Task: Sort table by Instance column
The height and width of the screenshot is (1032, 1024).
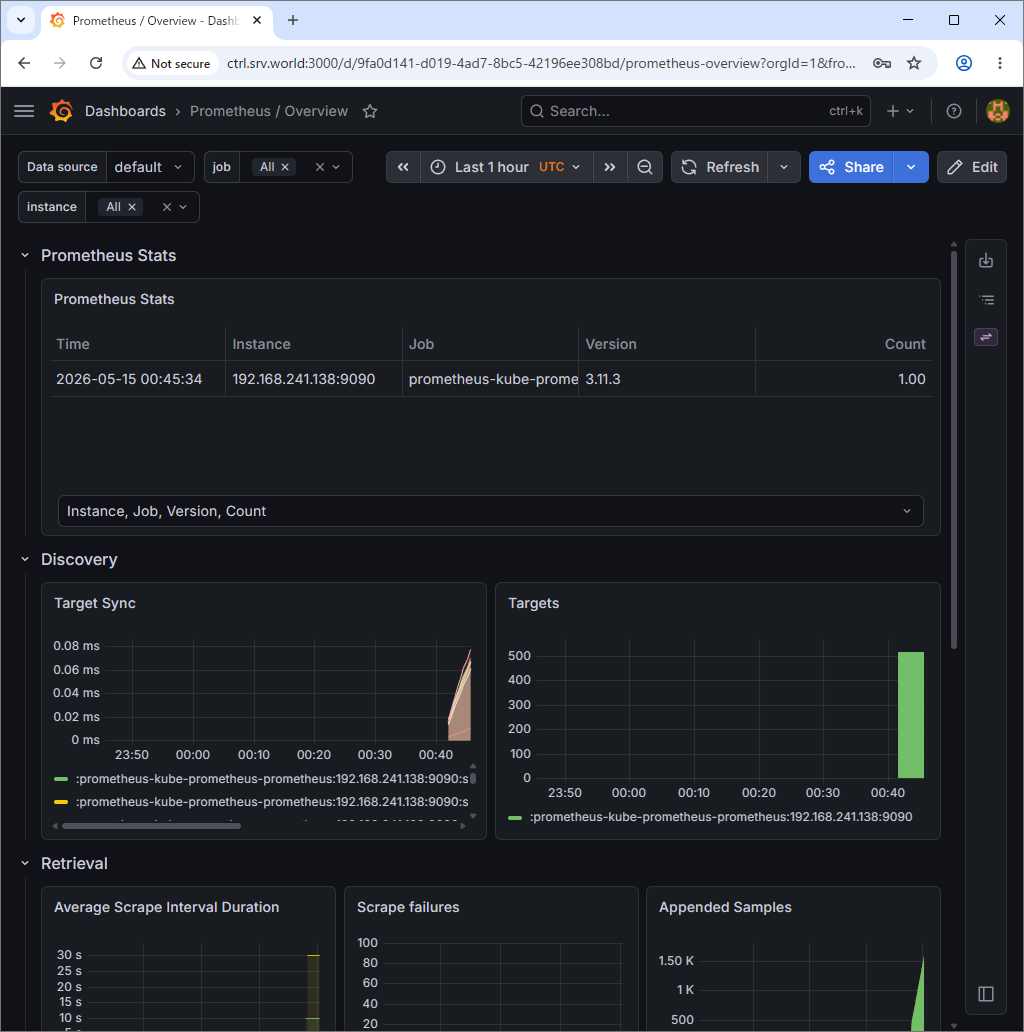Action: (261, 344)
